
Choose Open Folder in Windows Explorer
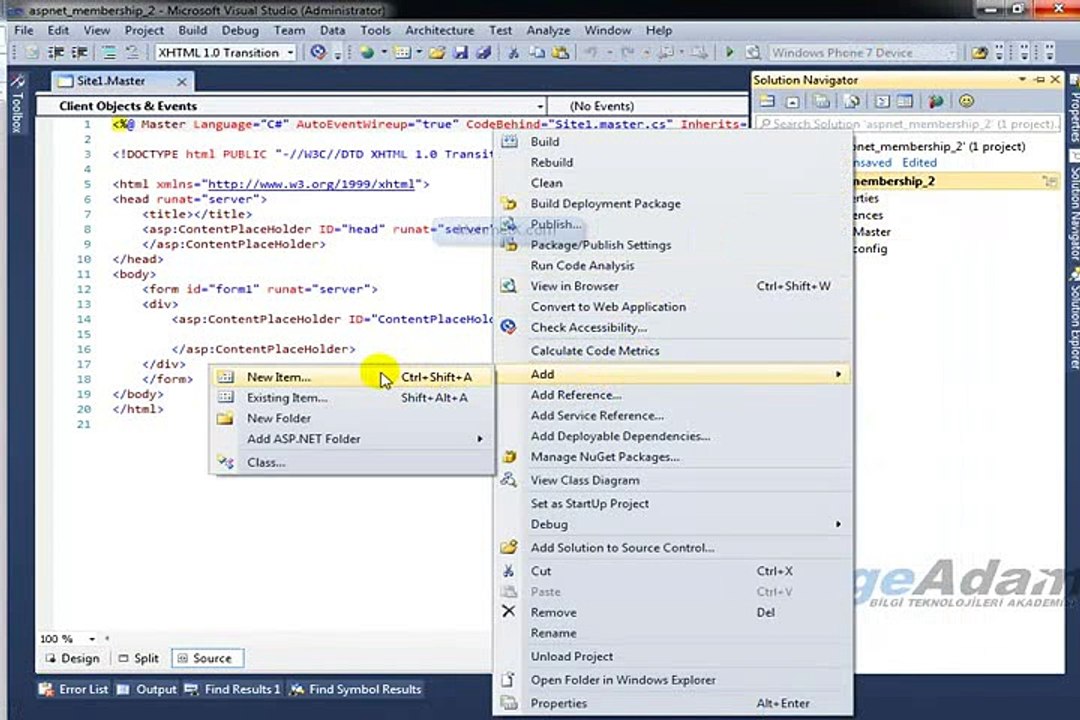pos(674,680)
